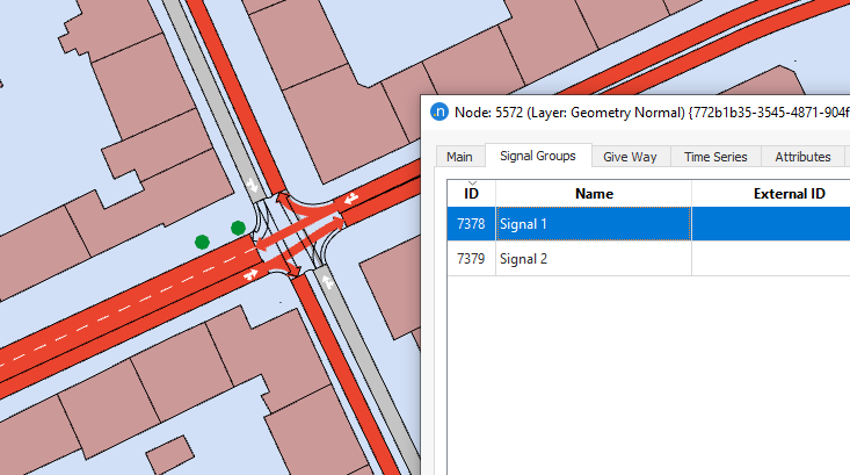This screenshot has height=476, width=850.
Task: Switch to the Signal Groups tab
Action: pyautogui.click(x=538, y=156)
